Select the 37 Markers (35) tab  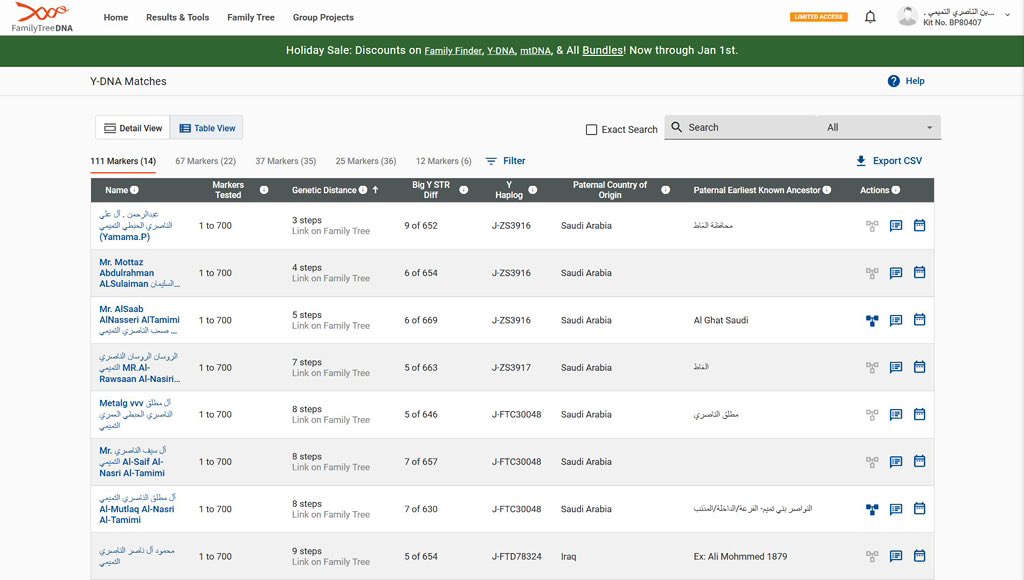click(x=285, y=161)
